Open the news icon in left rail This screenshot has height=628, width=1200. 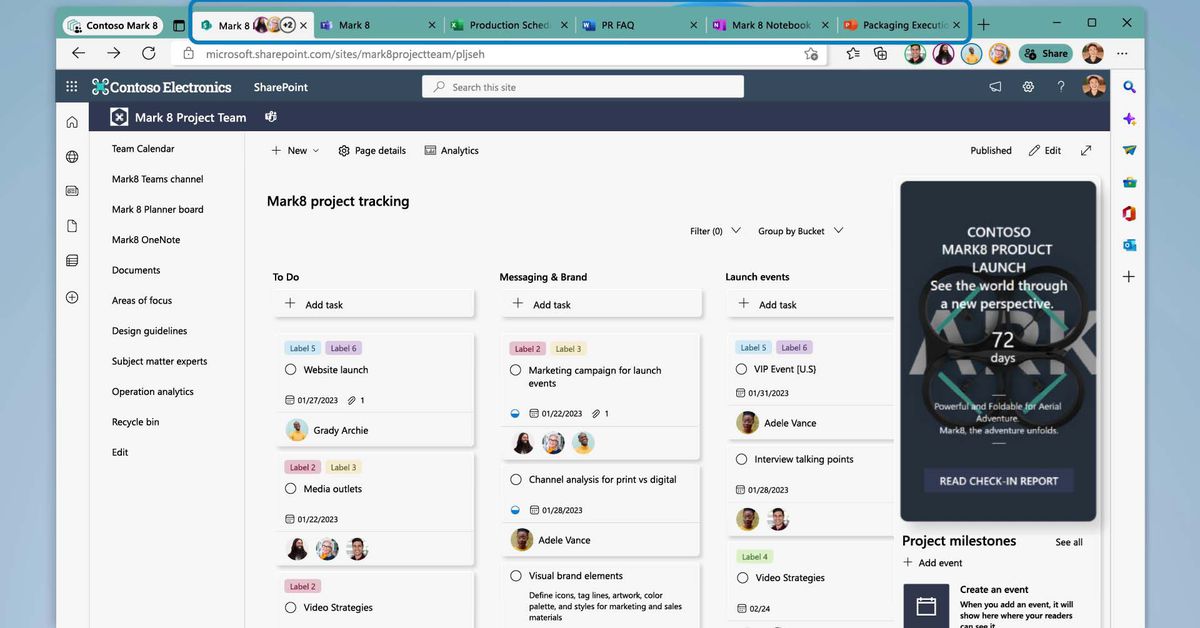point(72,191)
